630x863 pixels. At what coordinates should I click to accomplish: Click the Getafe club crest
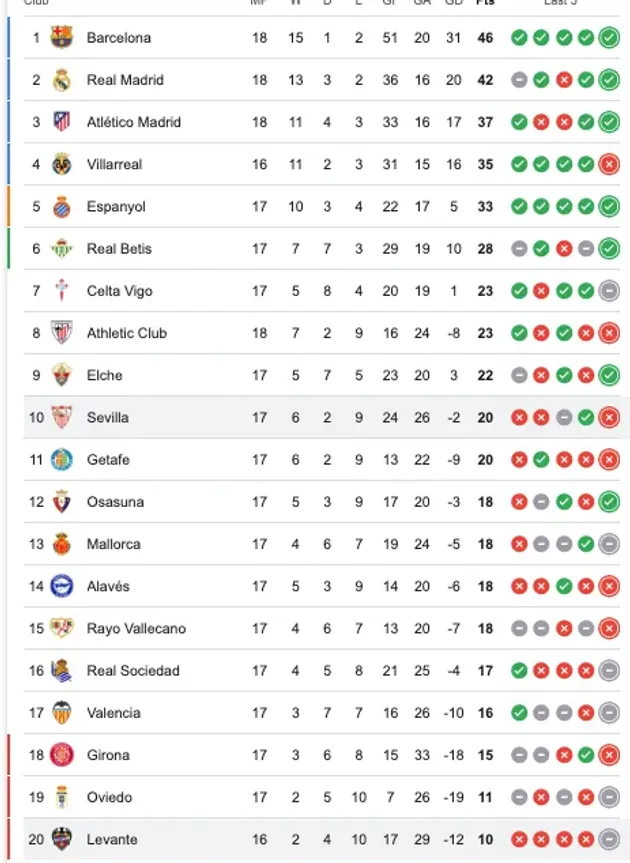coord(63,460)
